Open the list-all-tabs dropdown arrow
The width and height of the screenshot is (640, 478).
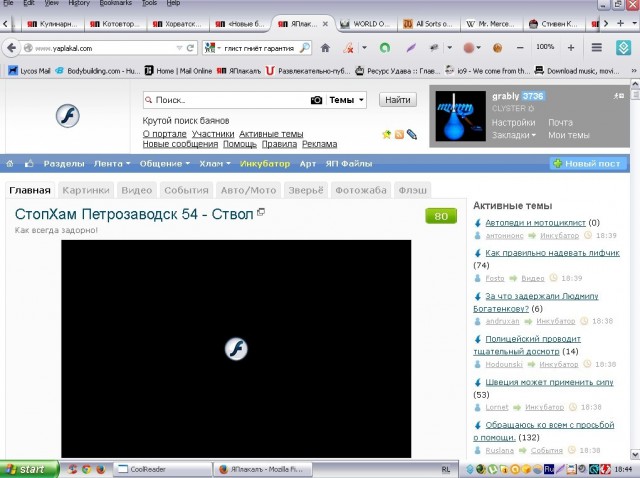[634, 24]
